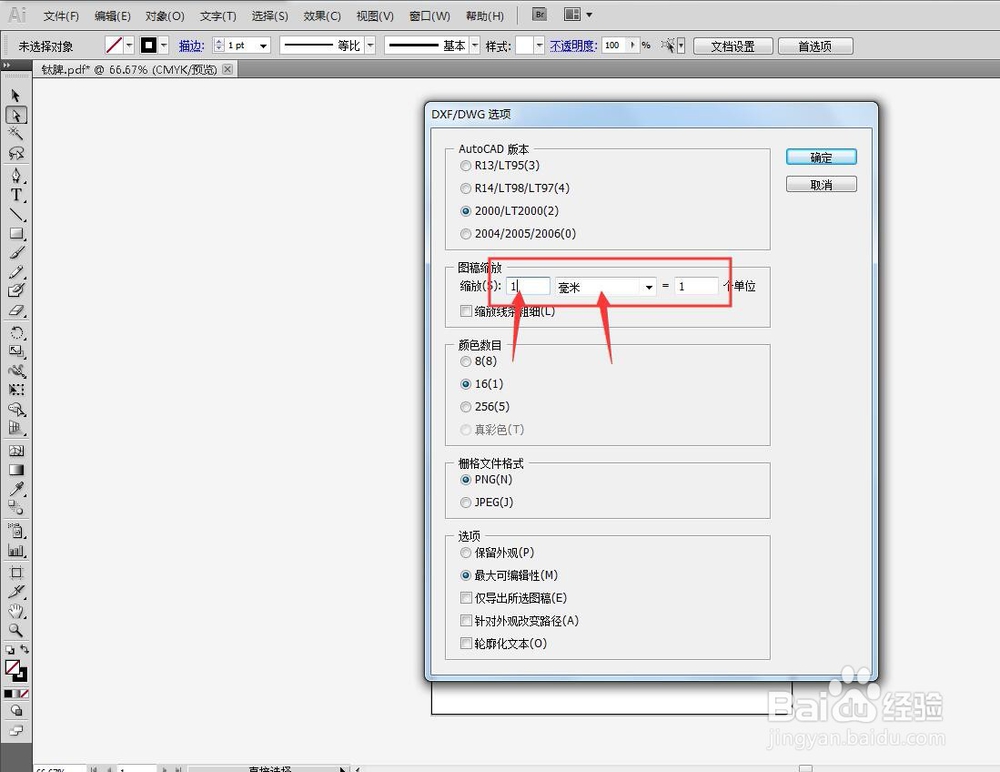Enable the 缩放线宽粗细(L) checkbox
1000x772 pixels.
pos(465,311)
